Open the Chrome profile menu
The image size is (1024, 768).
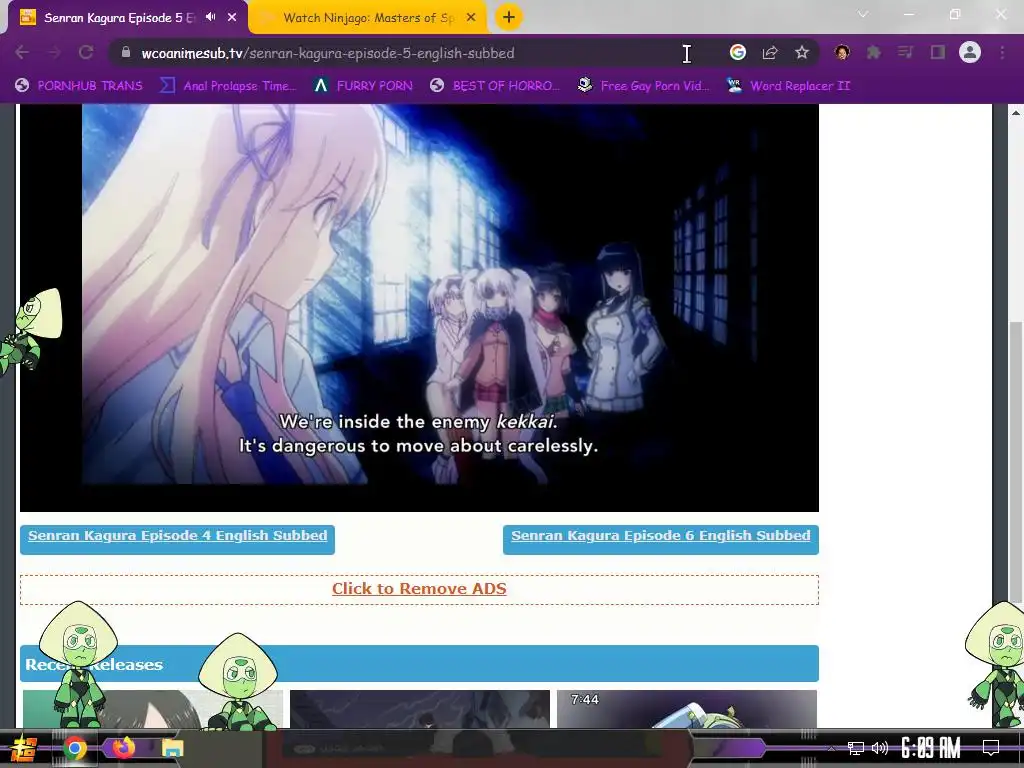point(970,52)
